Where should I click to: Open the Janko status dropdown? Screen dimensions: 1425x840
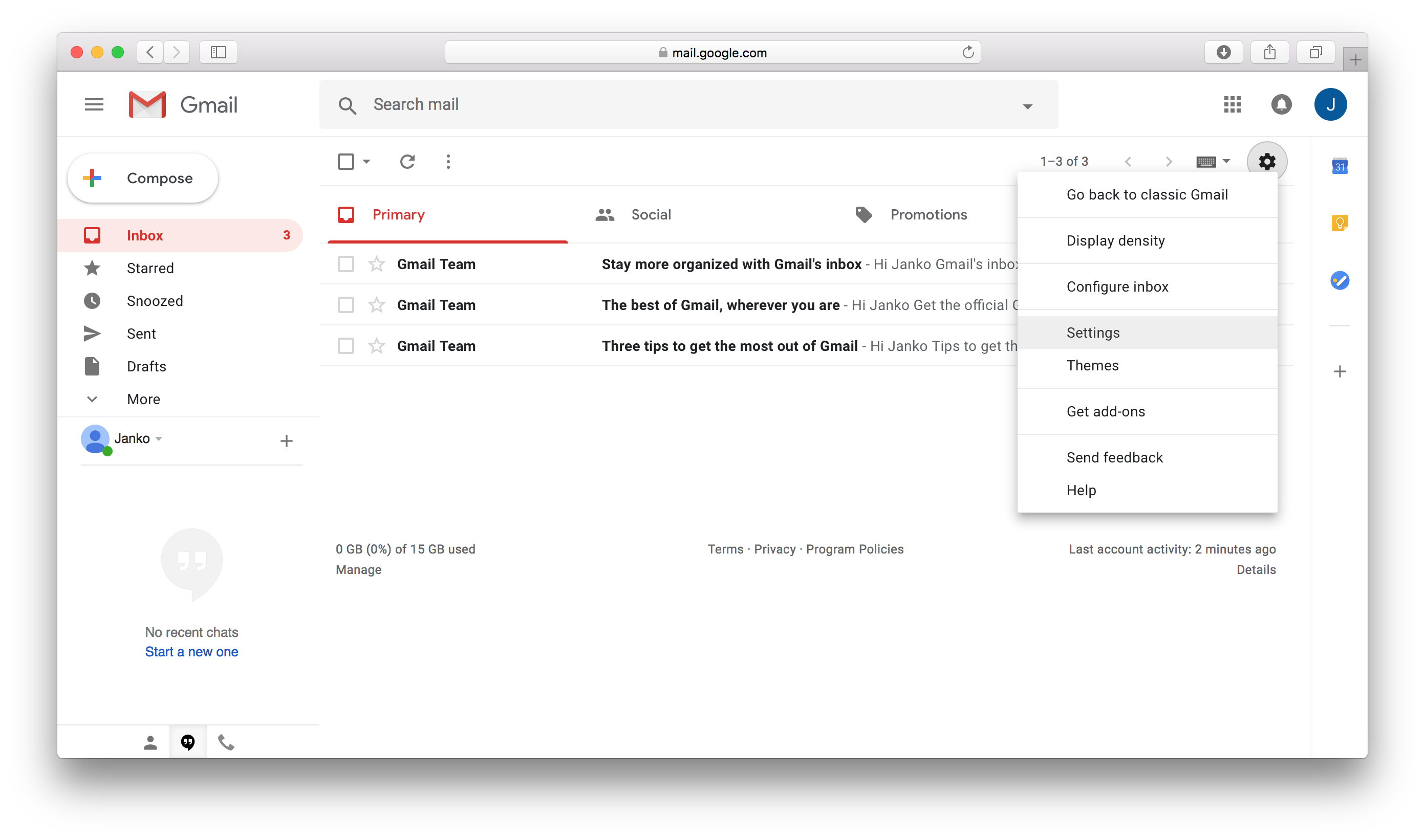click(x=159, y=439)
